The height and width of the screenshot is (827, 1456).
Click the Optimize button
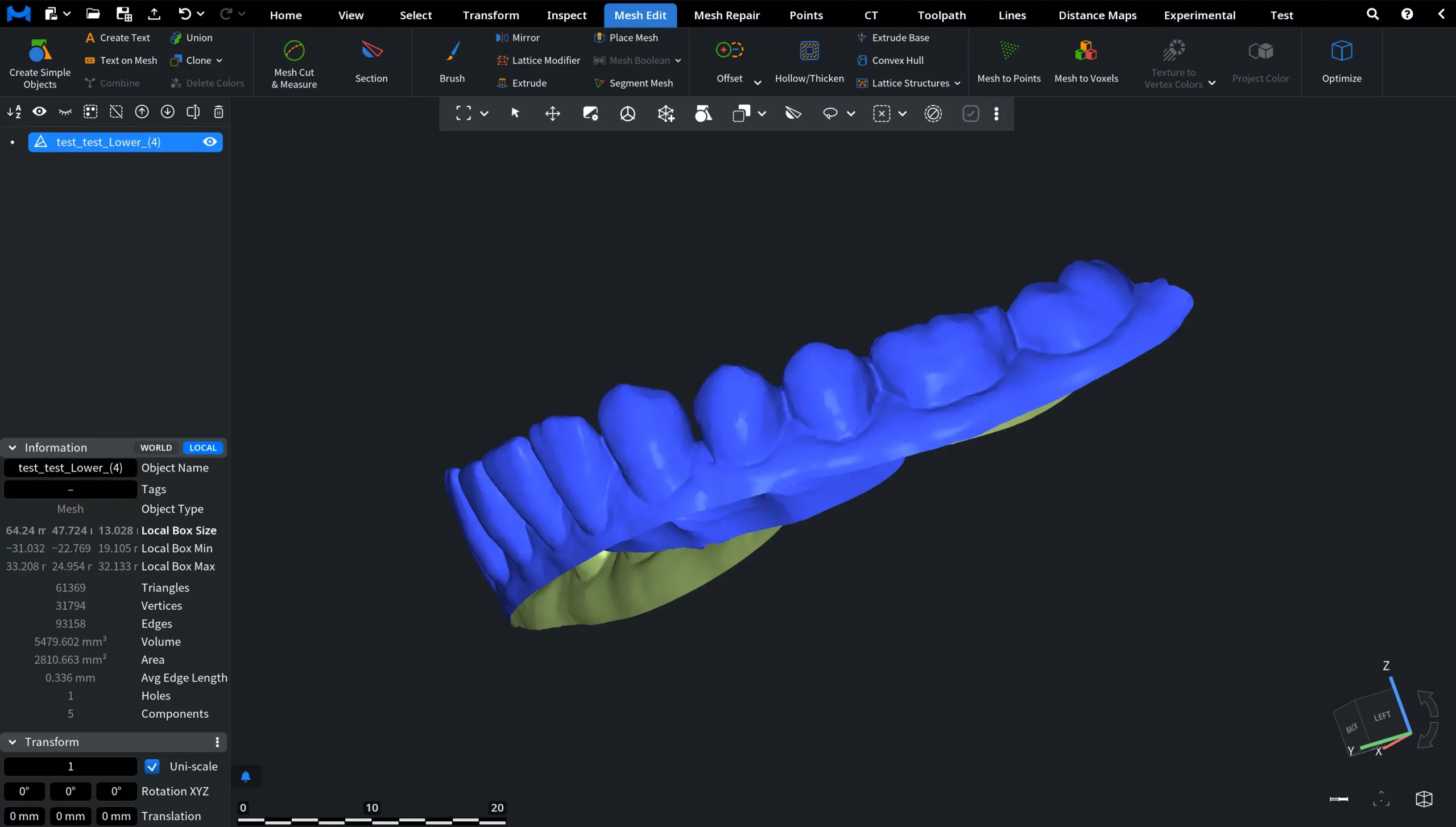1342,63
